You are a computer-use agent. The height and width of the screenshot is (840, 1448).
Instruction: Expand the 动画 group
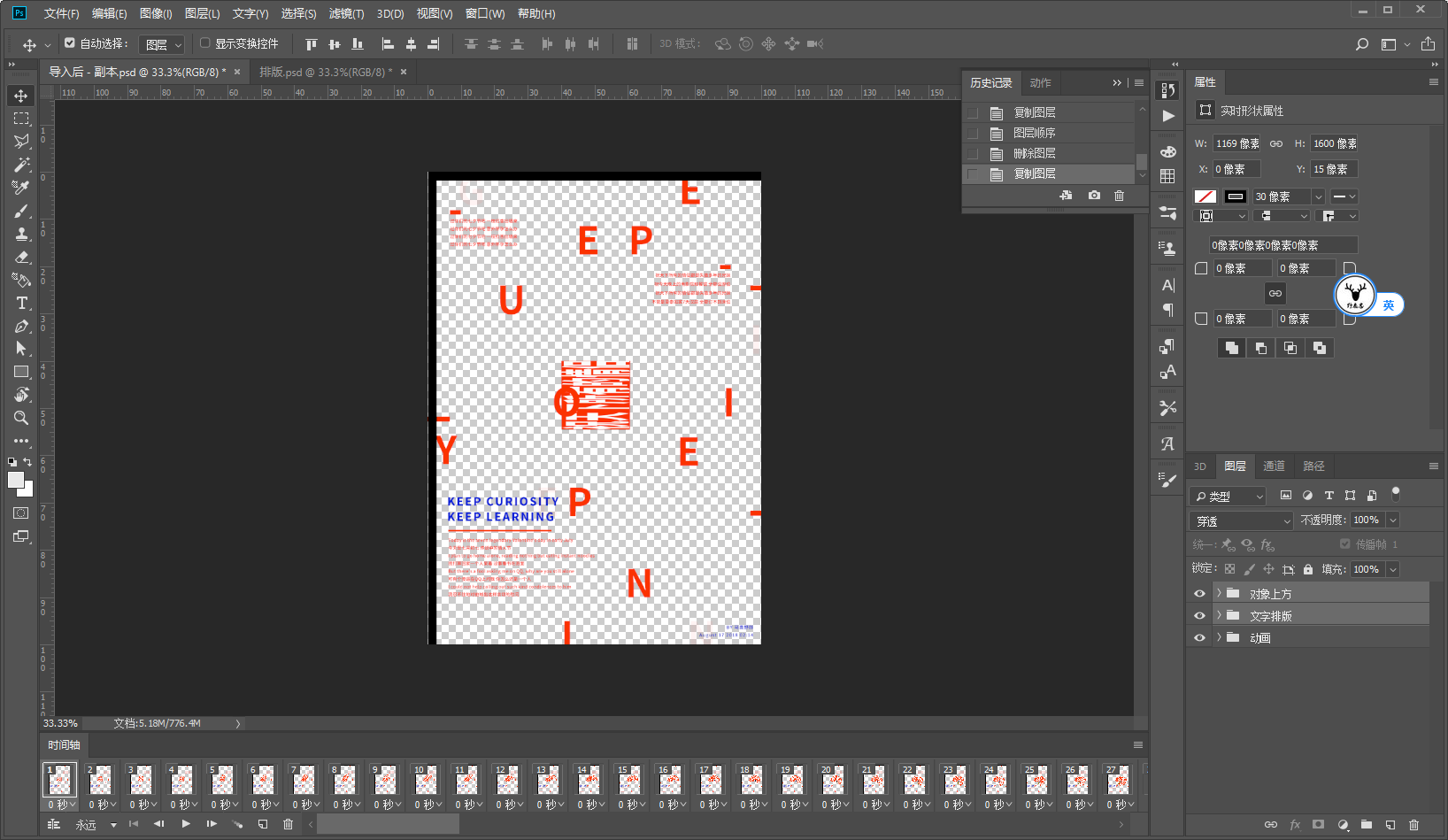(x=1219, y=637)
